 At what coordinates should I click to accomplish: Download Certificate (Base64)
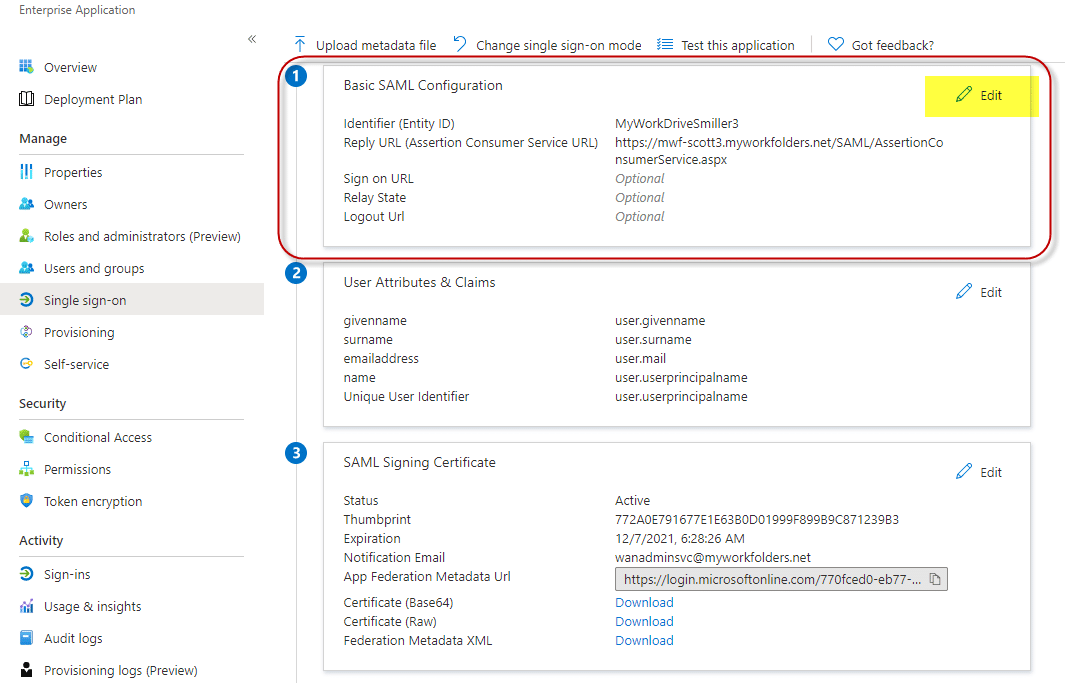(x=644, y=602)
